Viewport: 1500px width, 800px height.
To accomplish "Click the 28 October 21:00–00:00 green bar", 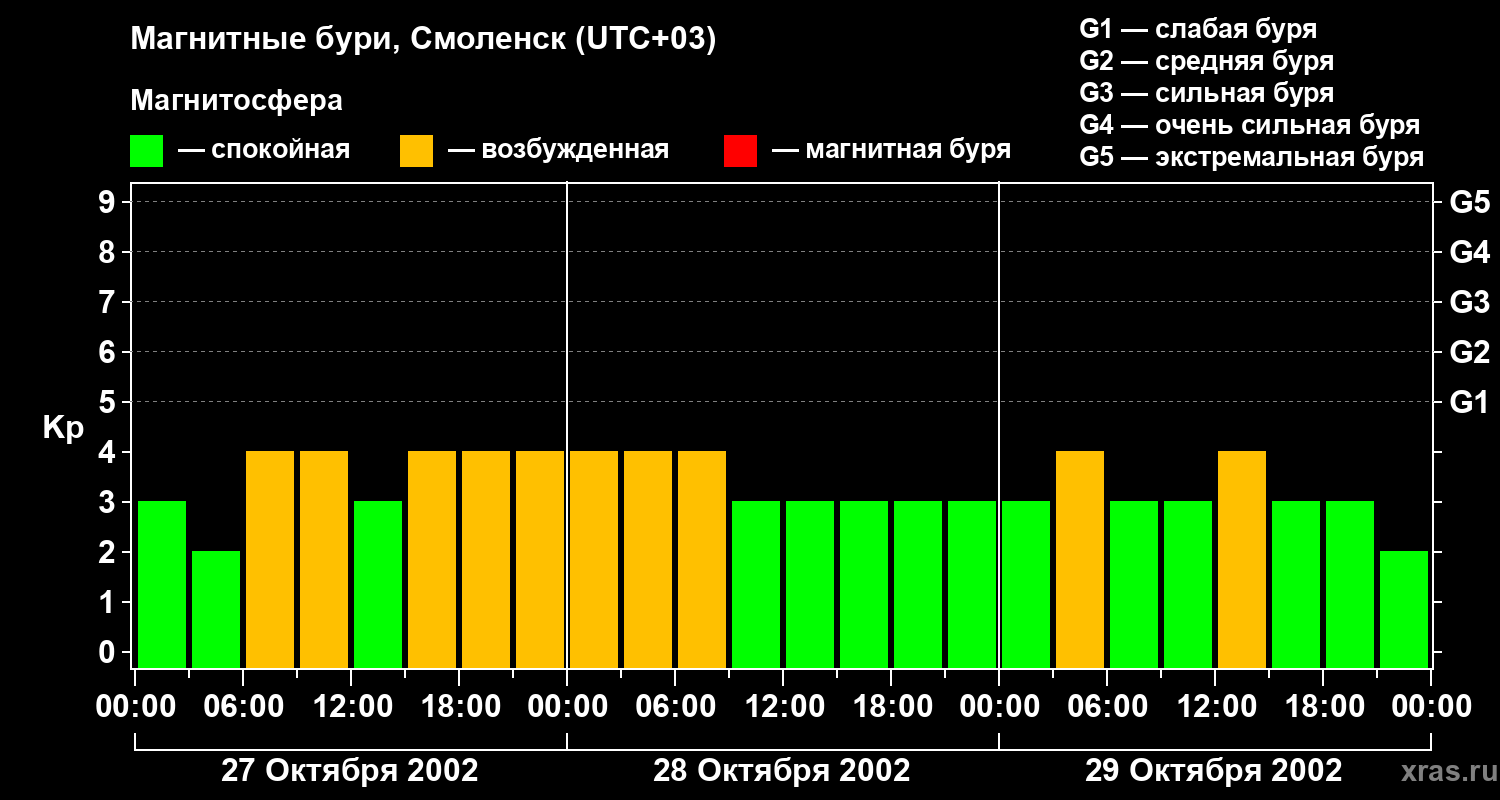I will [972, 584].
